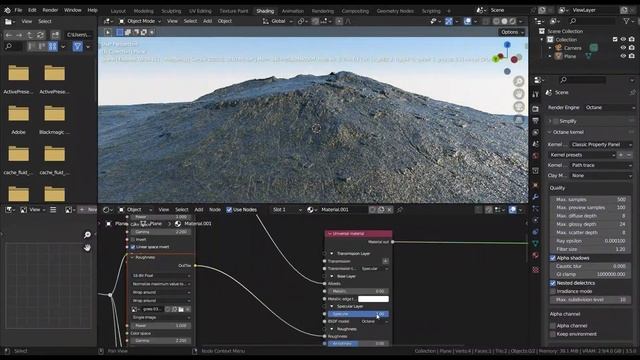Click the Metallic edge white color swatch
The width and height of the screenshot is (640, 360).
click(373, 299)
